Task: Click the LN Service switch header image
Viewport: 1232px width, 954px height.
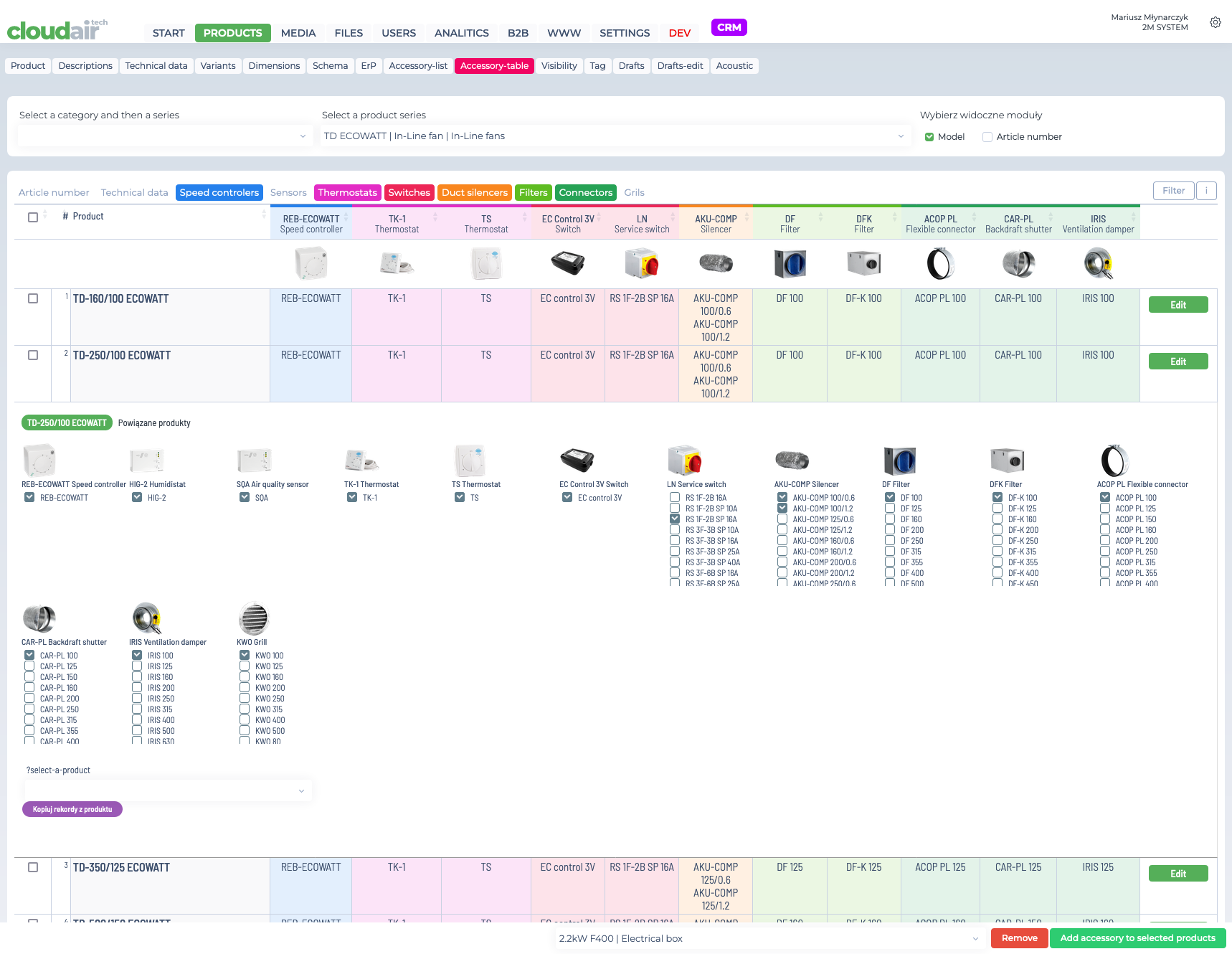Action: point(642,263)
